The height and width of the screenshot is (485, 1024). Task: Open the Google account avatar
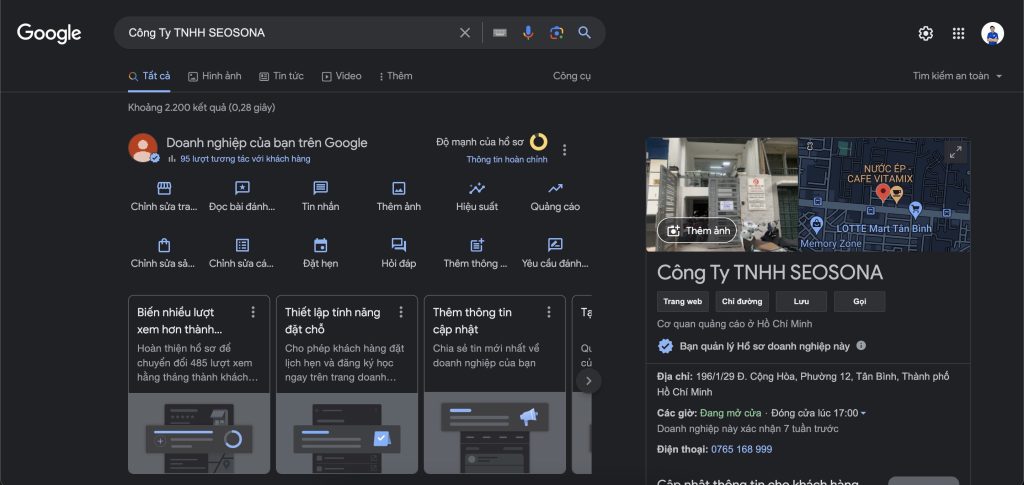tap(992, 33)
